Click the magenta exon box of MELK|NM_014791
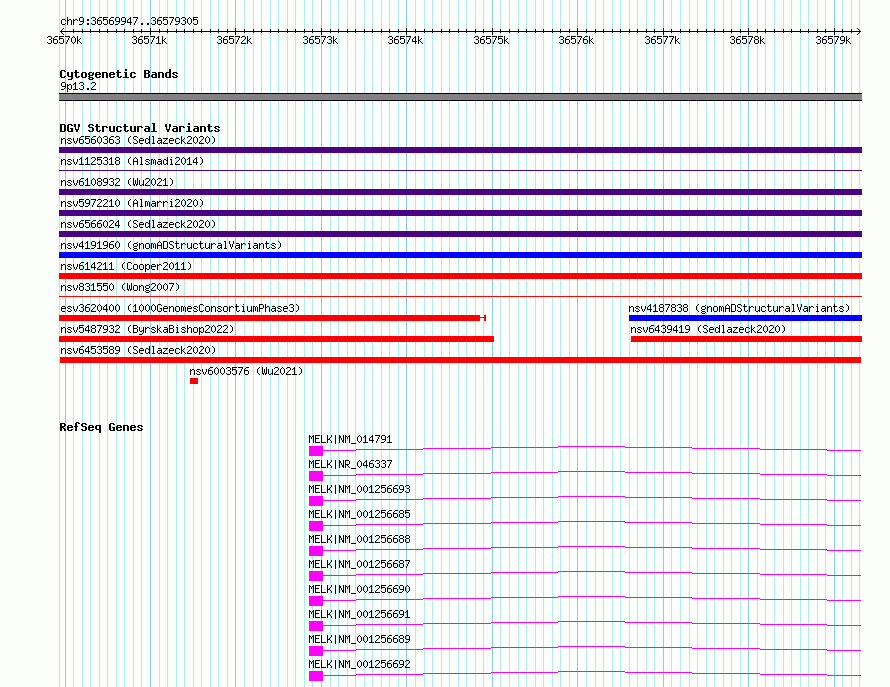The height and width of the screenshot is (687, 890). 316,451
